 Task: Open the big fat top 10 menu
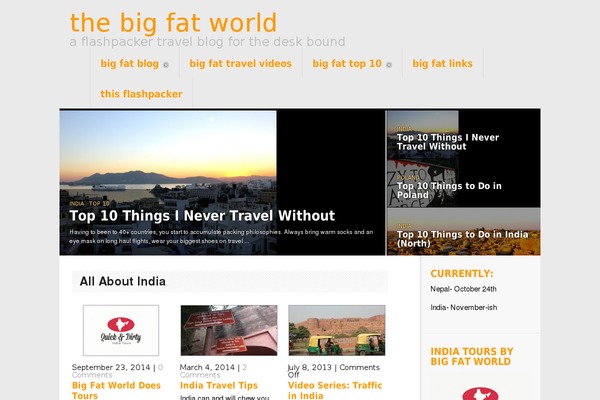[347, 64]
